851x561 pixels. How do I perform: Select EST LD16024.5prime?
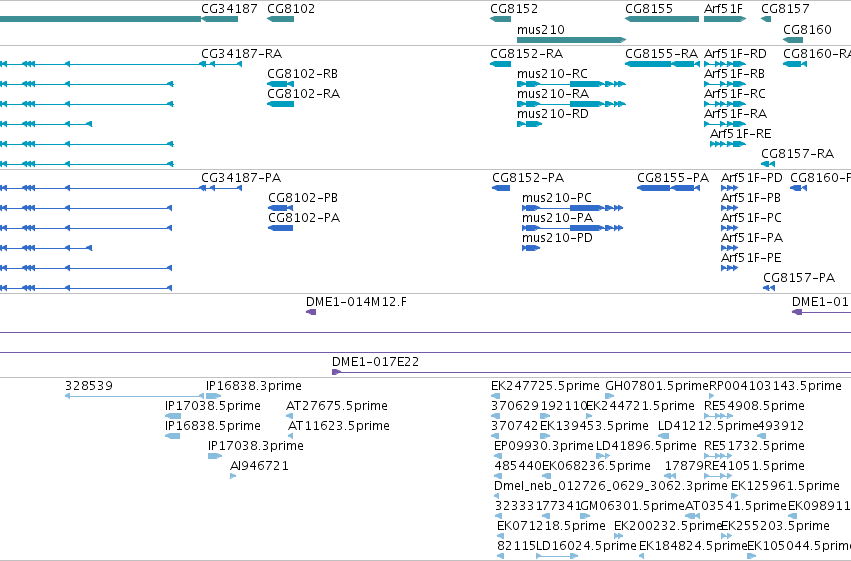[587, 547]
